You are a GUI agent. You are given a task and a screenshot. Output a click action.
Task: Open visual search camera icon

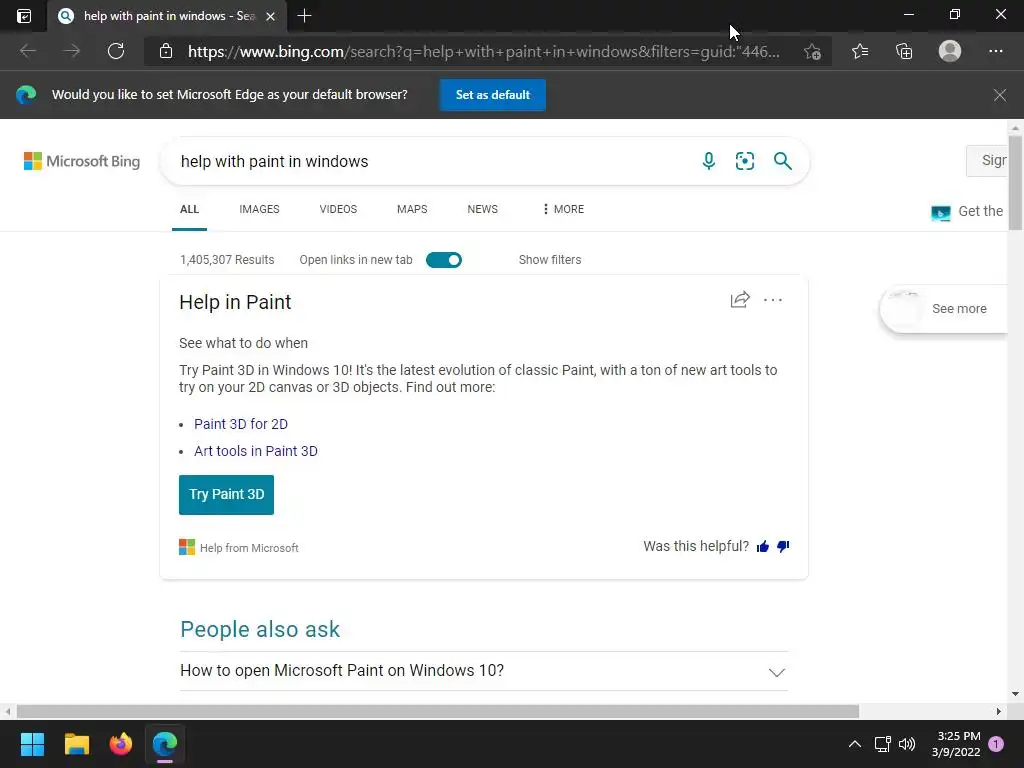point(744,161)
